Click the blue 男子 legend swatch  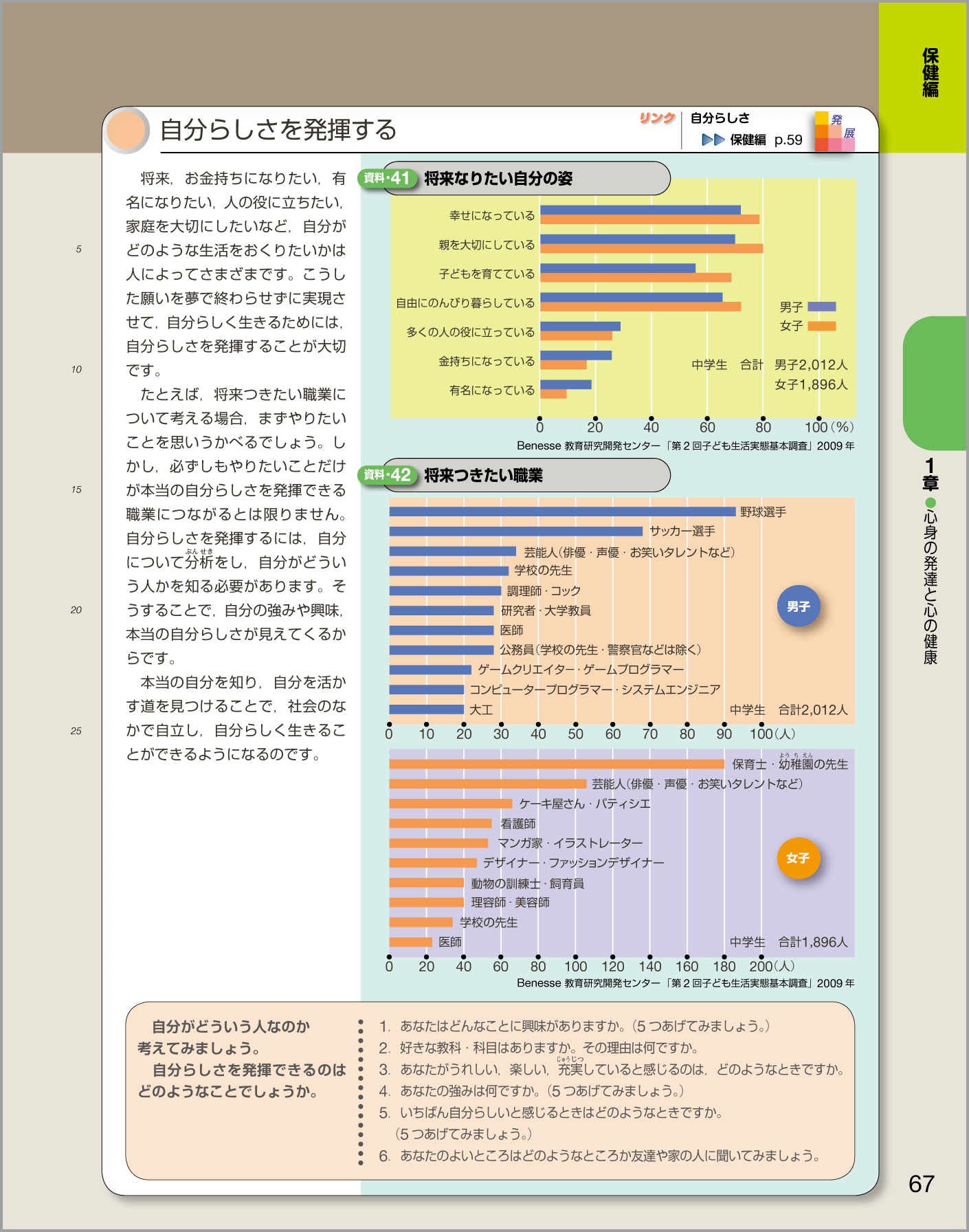tap(822, 307)
